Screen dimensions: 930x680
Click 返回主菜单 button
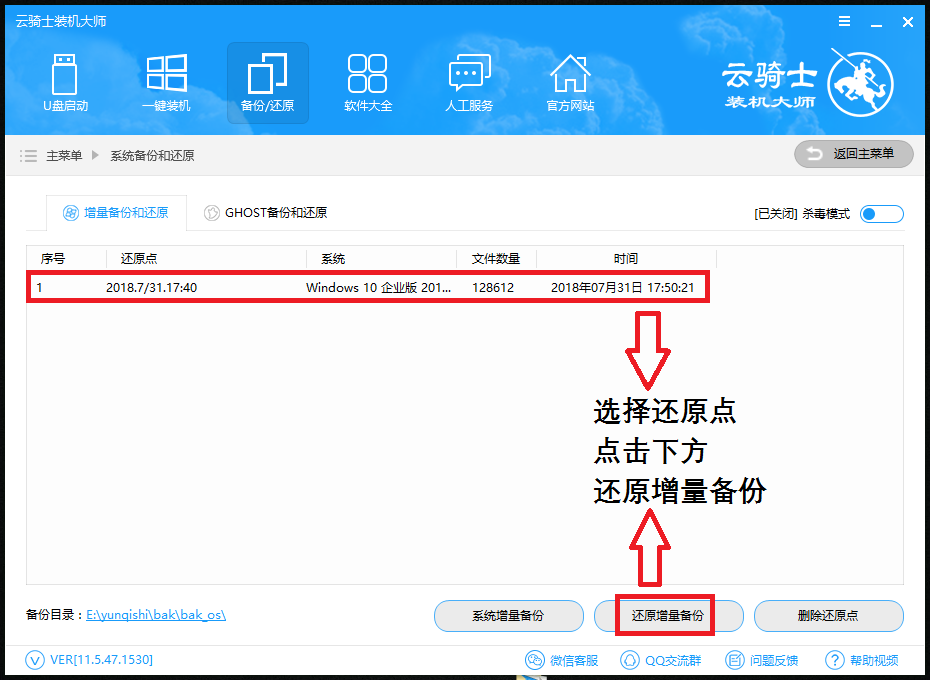[x=853, y=154]
